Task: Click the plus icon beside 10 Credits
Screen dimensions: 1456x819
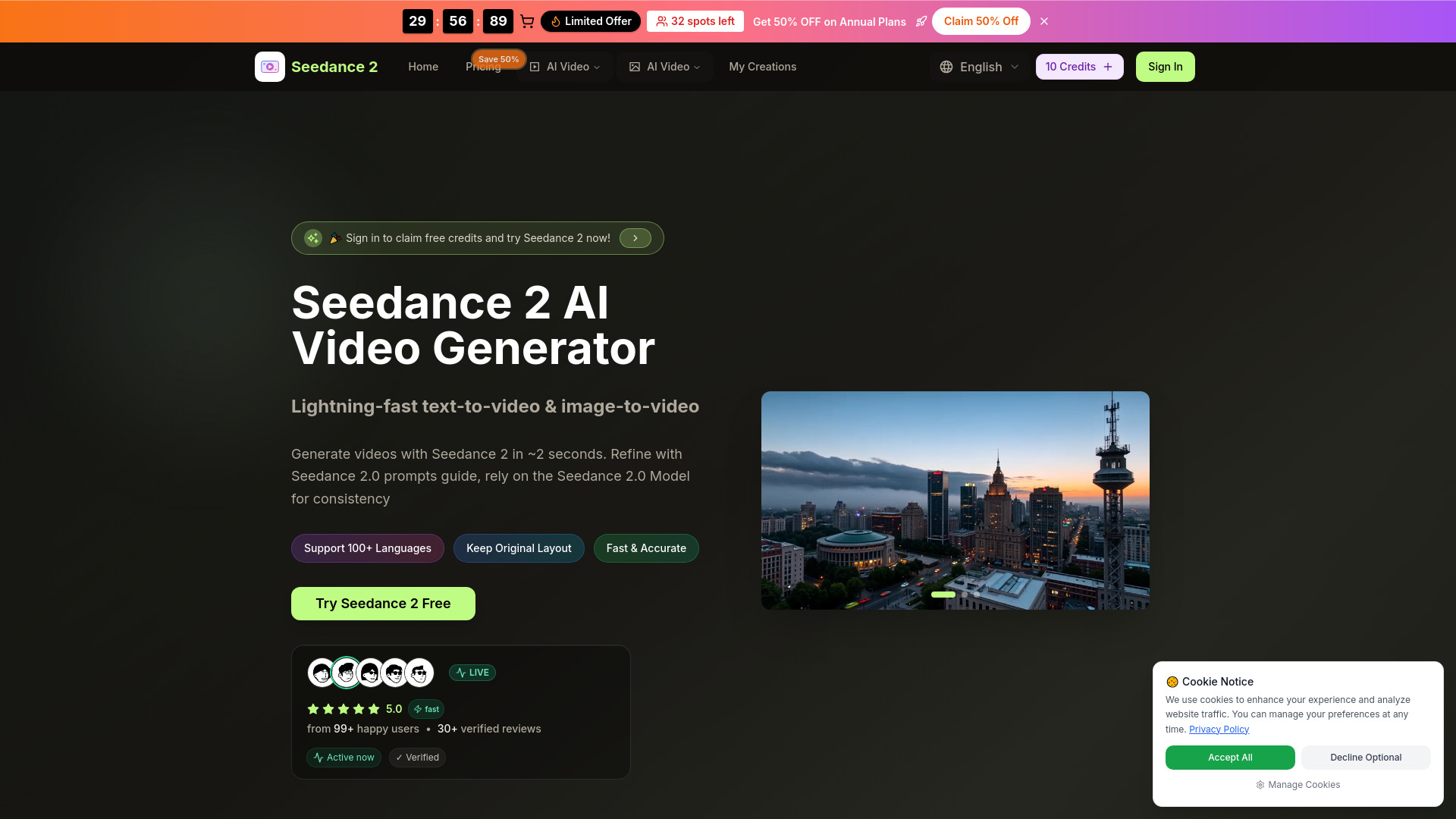Action: (x=1108, y=67)
